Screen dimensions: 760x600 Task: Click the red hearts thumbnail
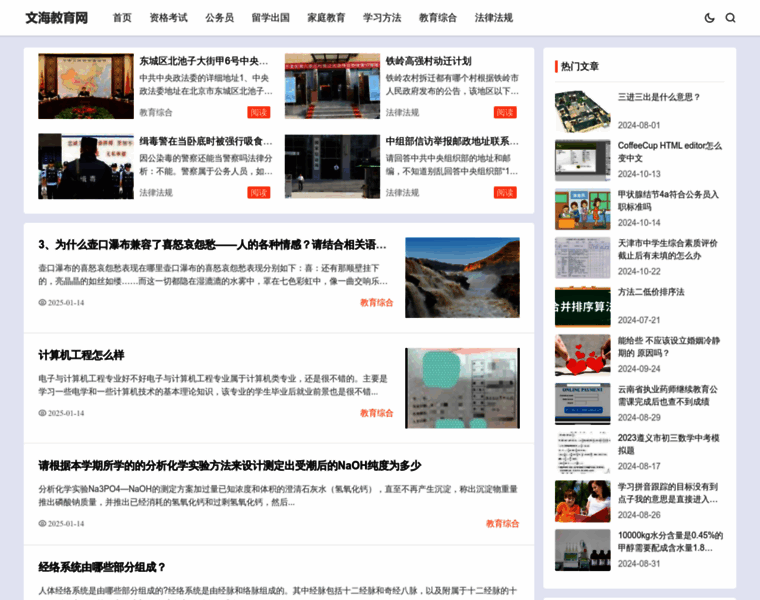583,355
